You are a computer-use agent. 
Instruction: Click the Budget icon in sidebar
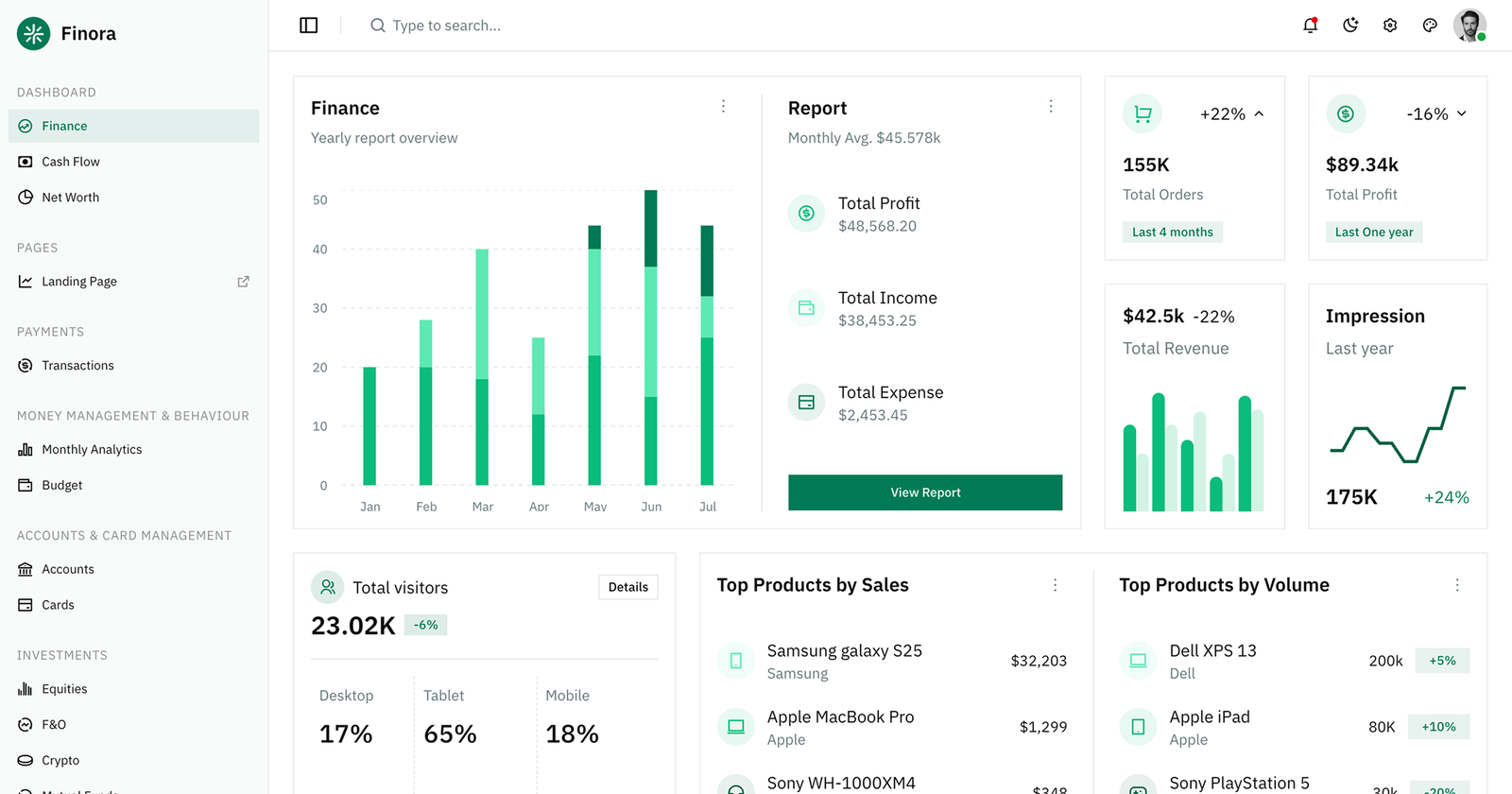[x=26, y=485]
